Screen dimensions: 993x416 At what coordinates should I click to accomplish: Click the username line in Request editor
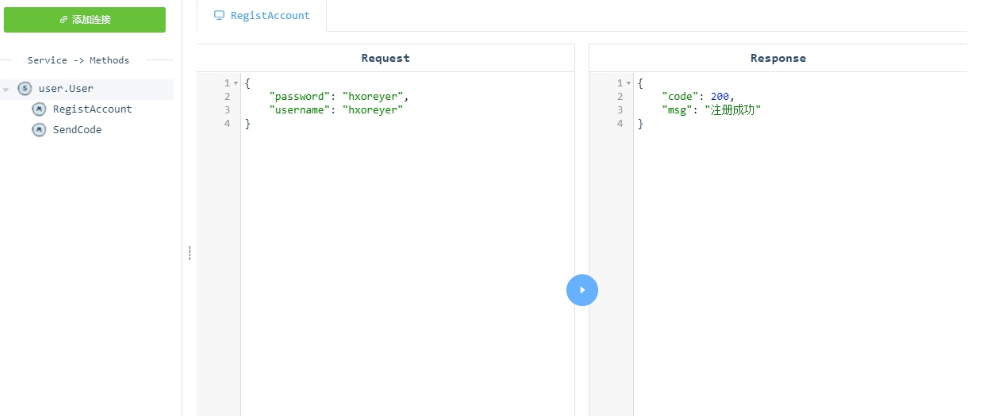tap(335, 110)
